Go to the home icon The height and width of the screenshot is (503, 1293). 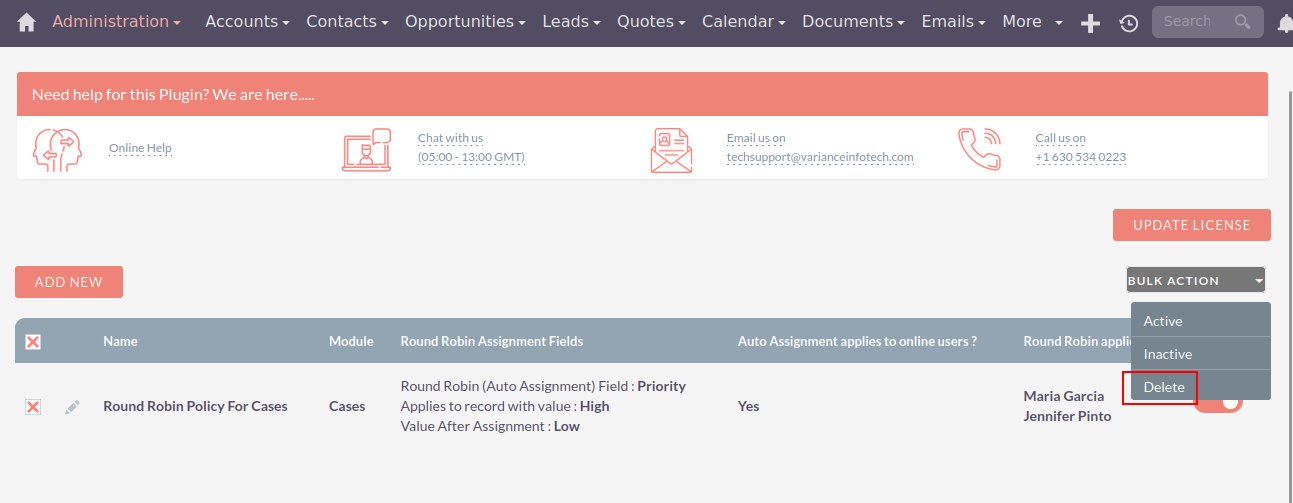(27, 22)
